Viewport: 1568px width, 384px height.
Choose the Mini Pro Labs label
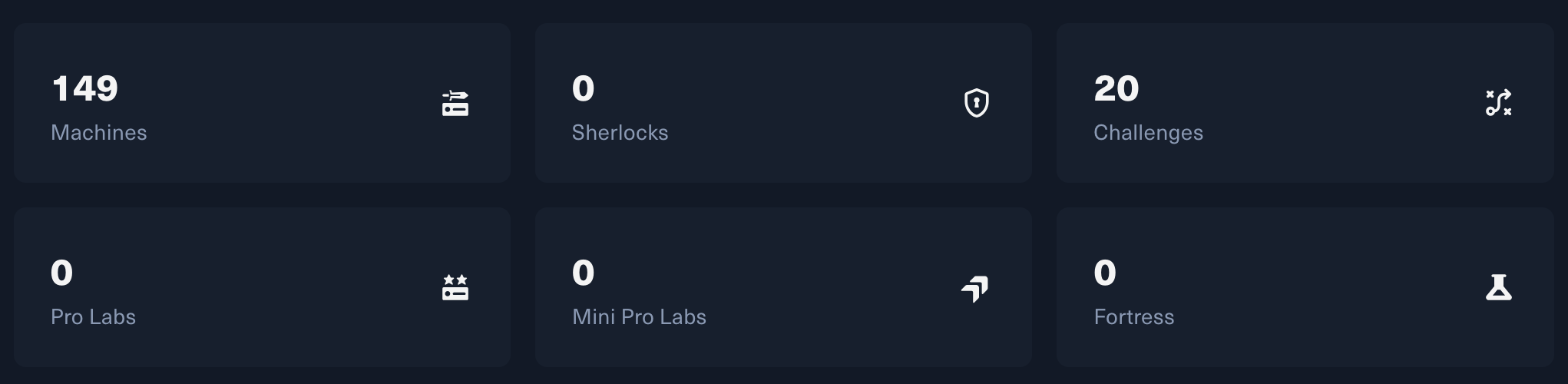click(639, 317)
